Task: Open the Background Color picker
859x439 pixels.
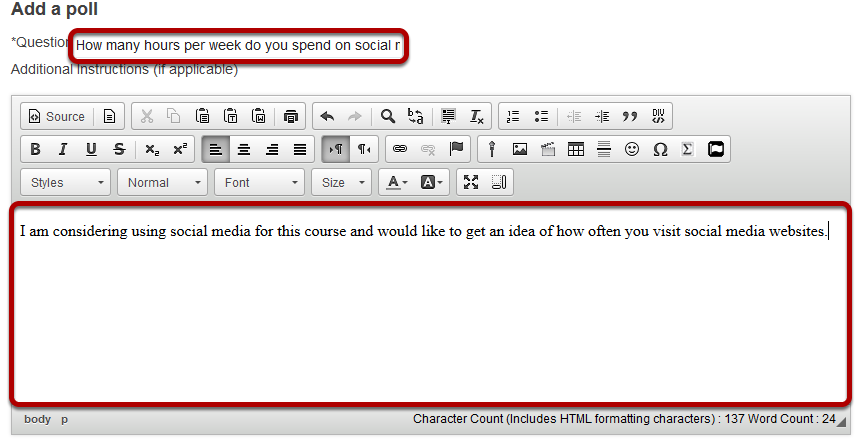Action: pyautogui.click(x=431, y=183)
